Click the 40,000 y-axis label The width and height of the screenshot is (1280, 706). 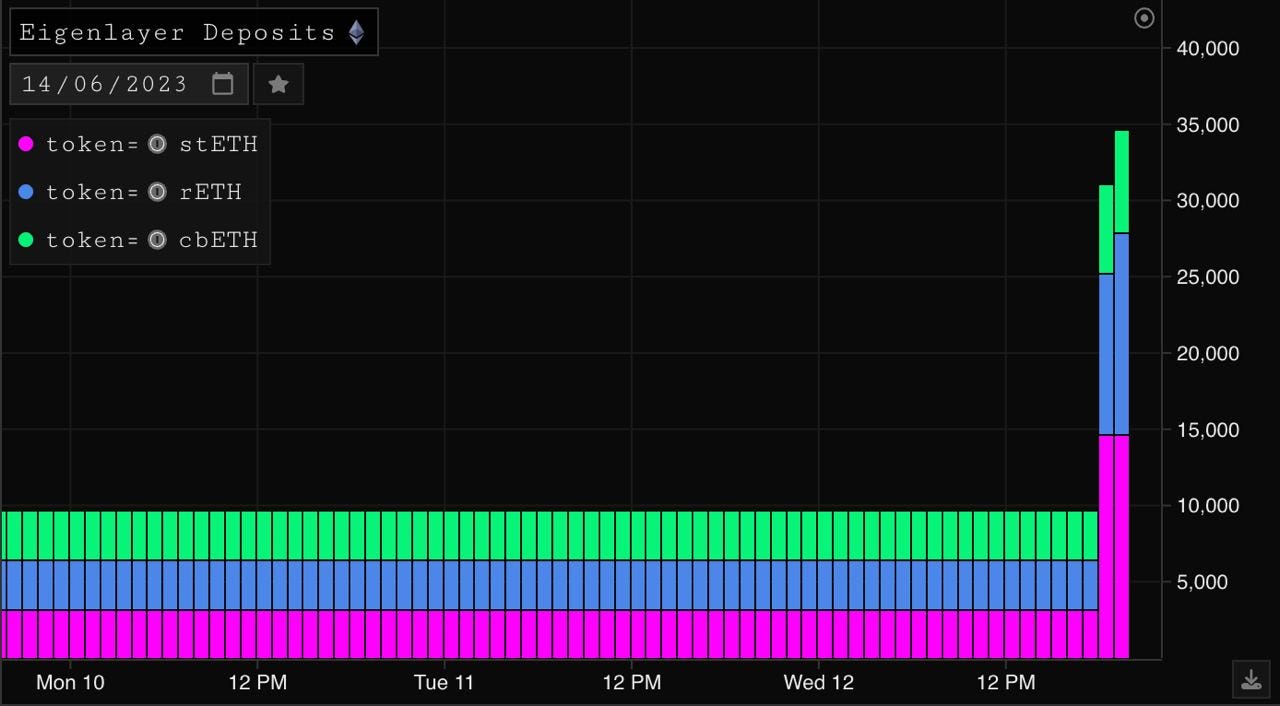(x=1207, y=49)
